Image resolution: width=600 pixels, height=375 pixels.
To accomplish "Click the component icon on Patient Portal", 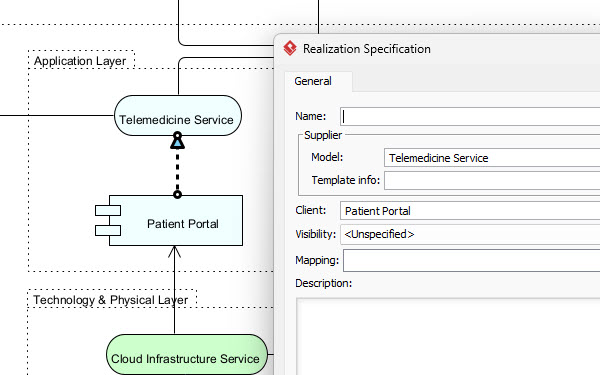I will pyautogui.click(x=108, y=220).
